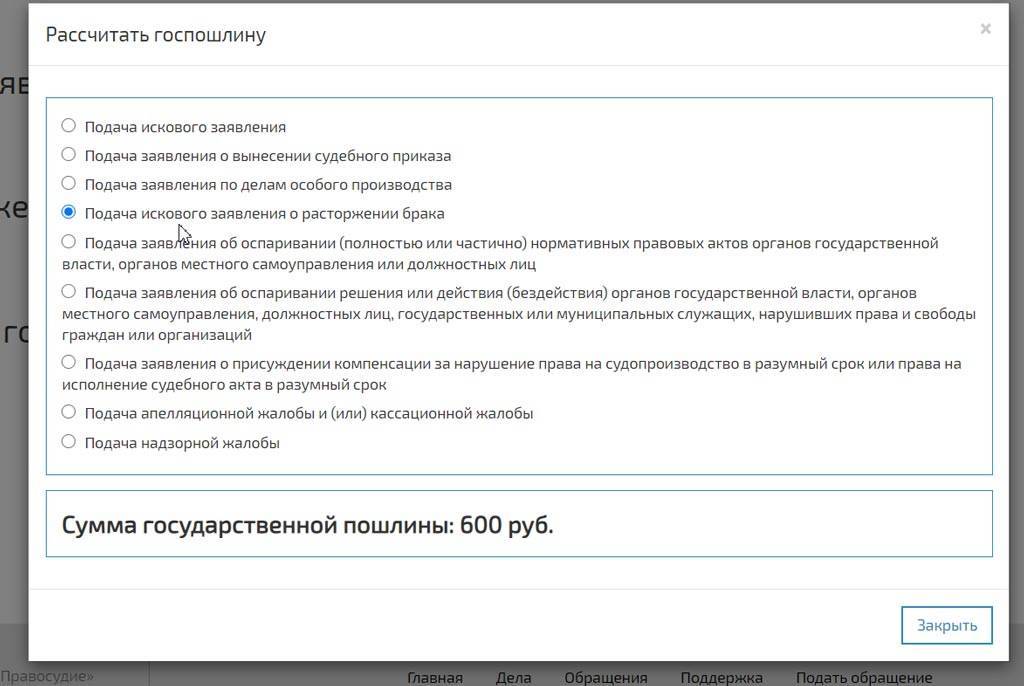Open 'Обращения' in the bottom navigation
Image resolution: width=1024 pixels, height=686 pixels.
(605, 677)
